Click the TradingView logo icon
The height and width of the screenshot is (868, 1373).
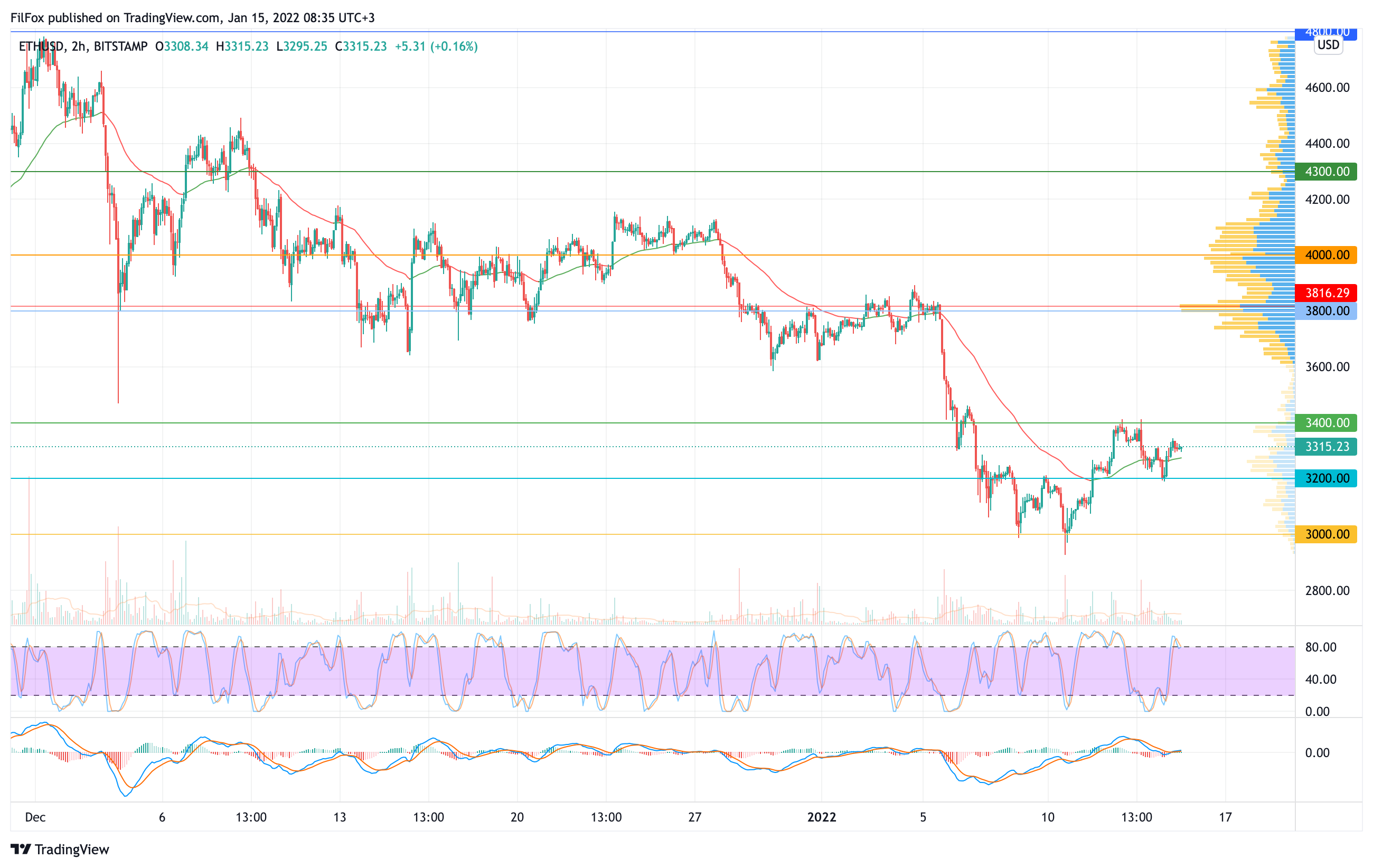point(21,849)
